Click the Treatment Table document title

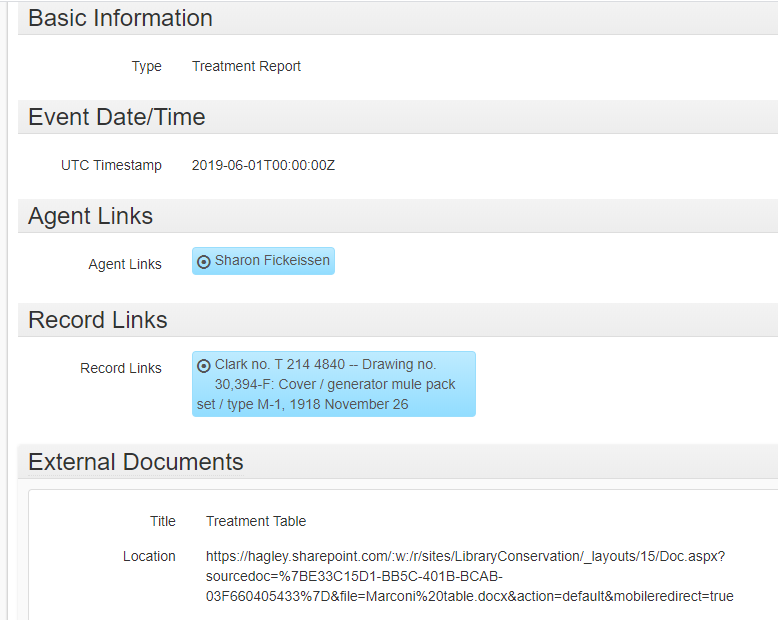click(x=256, y=521)
